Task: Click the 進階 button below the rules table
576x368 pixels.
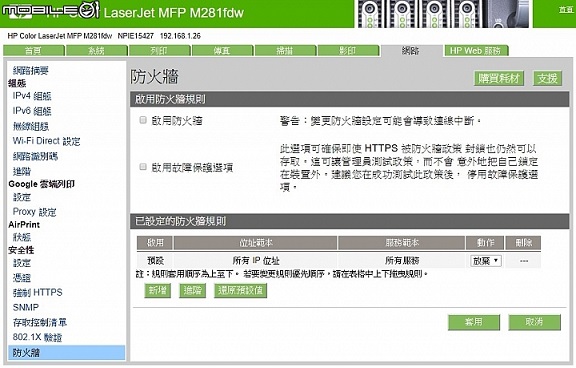Action: (x=192, y=291)
